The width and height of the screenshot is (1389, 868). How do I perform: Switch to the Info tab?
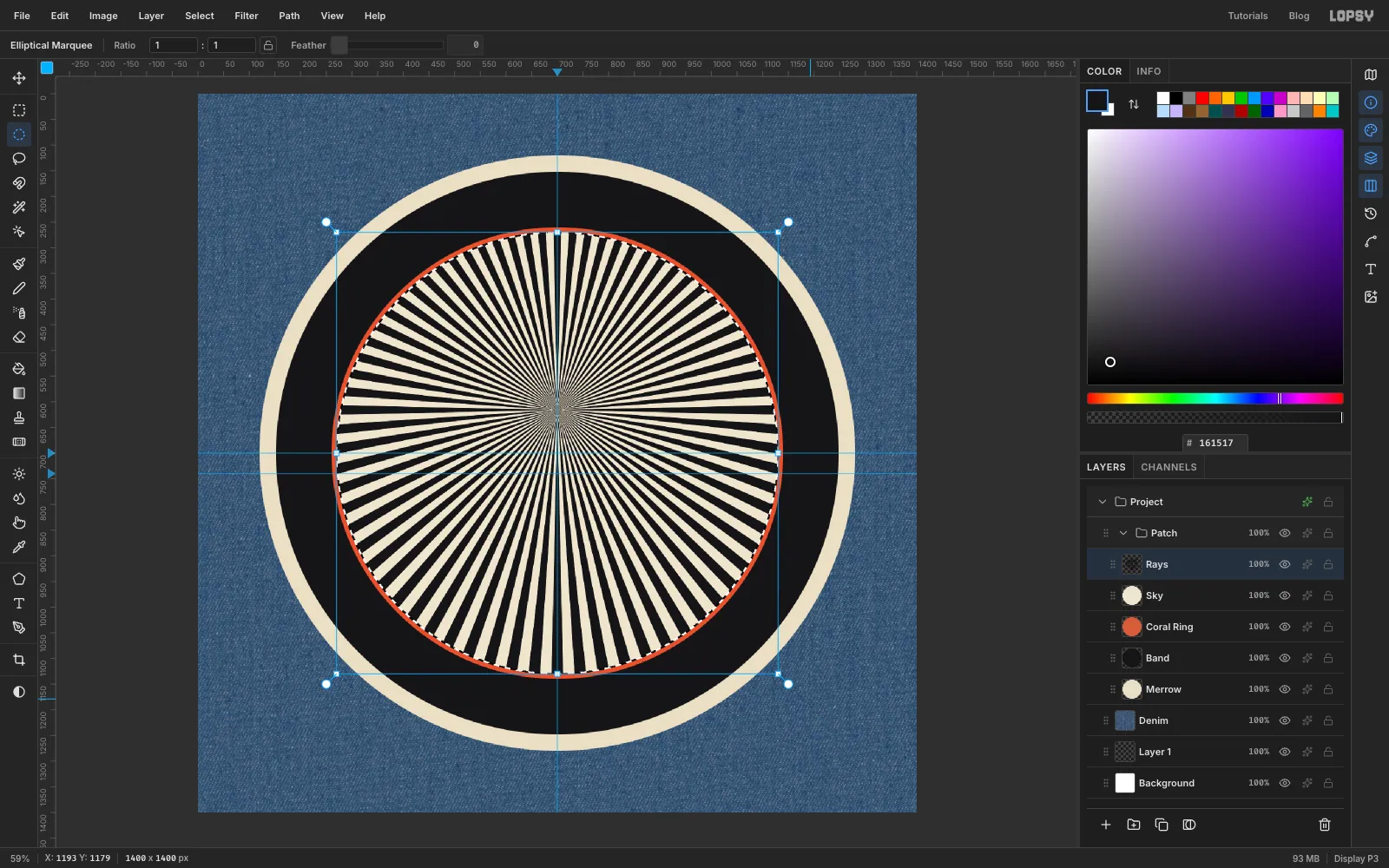(x=1149, y=71)
